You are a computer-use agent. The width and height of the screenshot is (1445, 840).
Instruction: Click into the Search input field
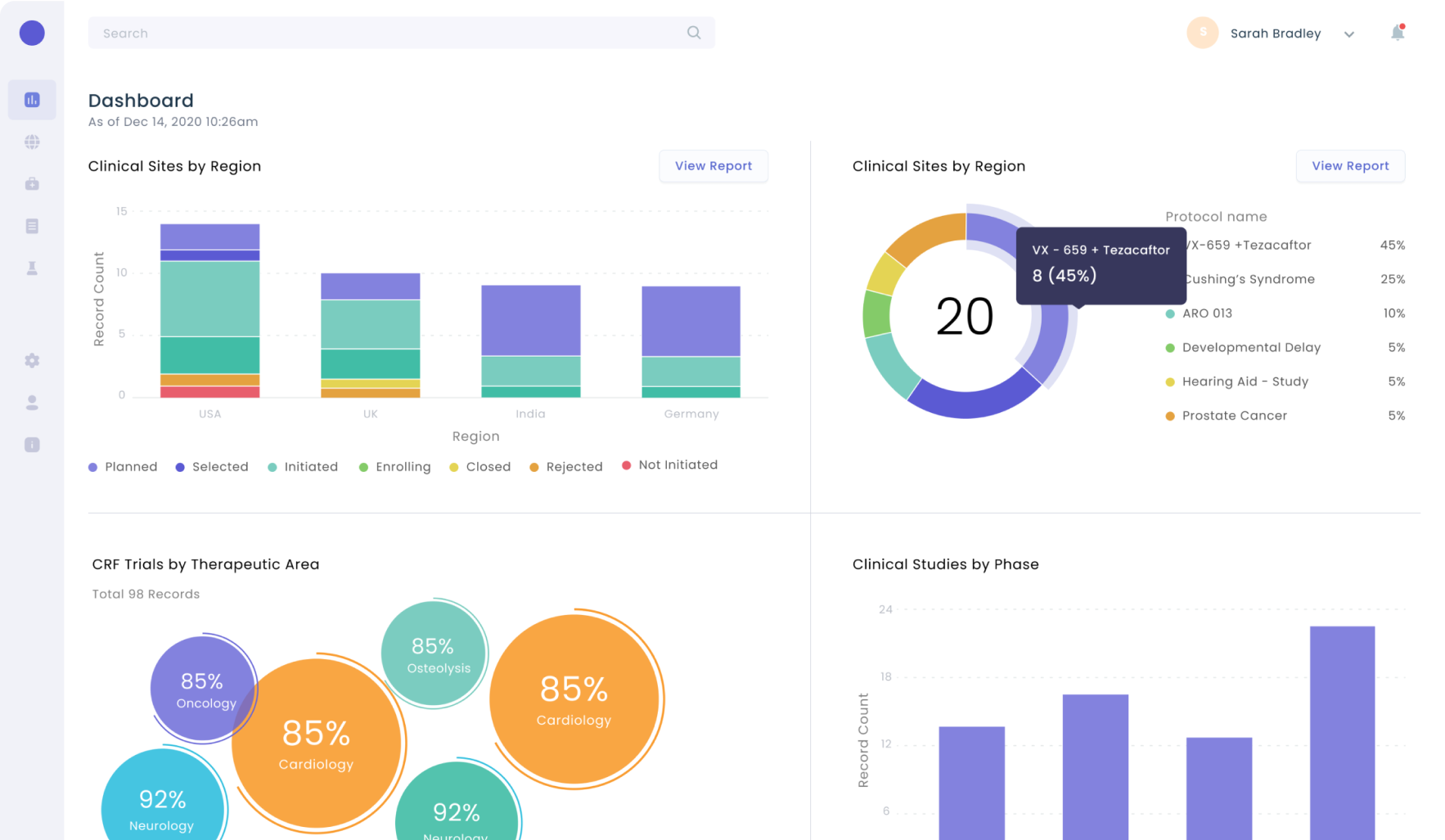[385, 34]
